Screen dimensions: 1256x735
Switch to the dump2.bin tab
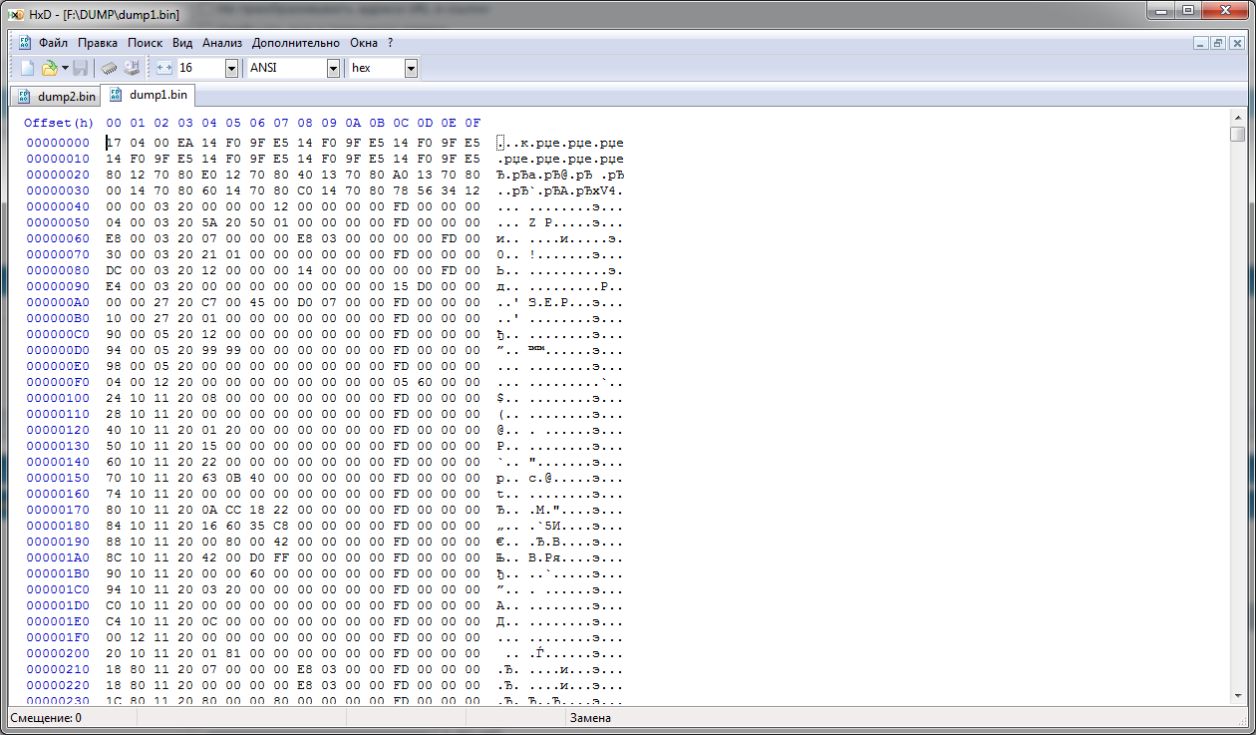pyautogui.click(x=57, y=96)
